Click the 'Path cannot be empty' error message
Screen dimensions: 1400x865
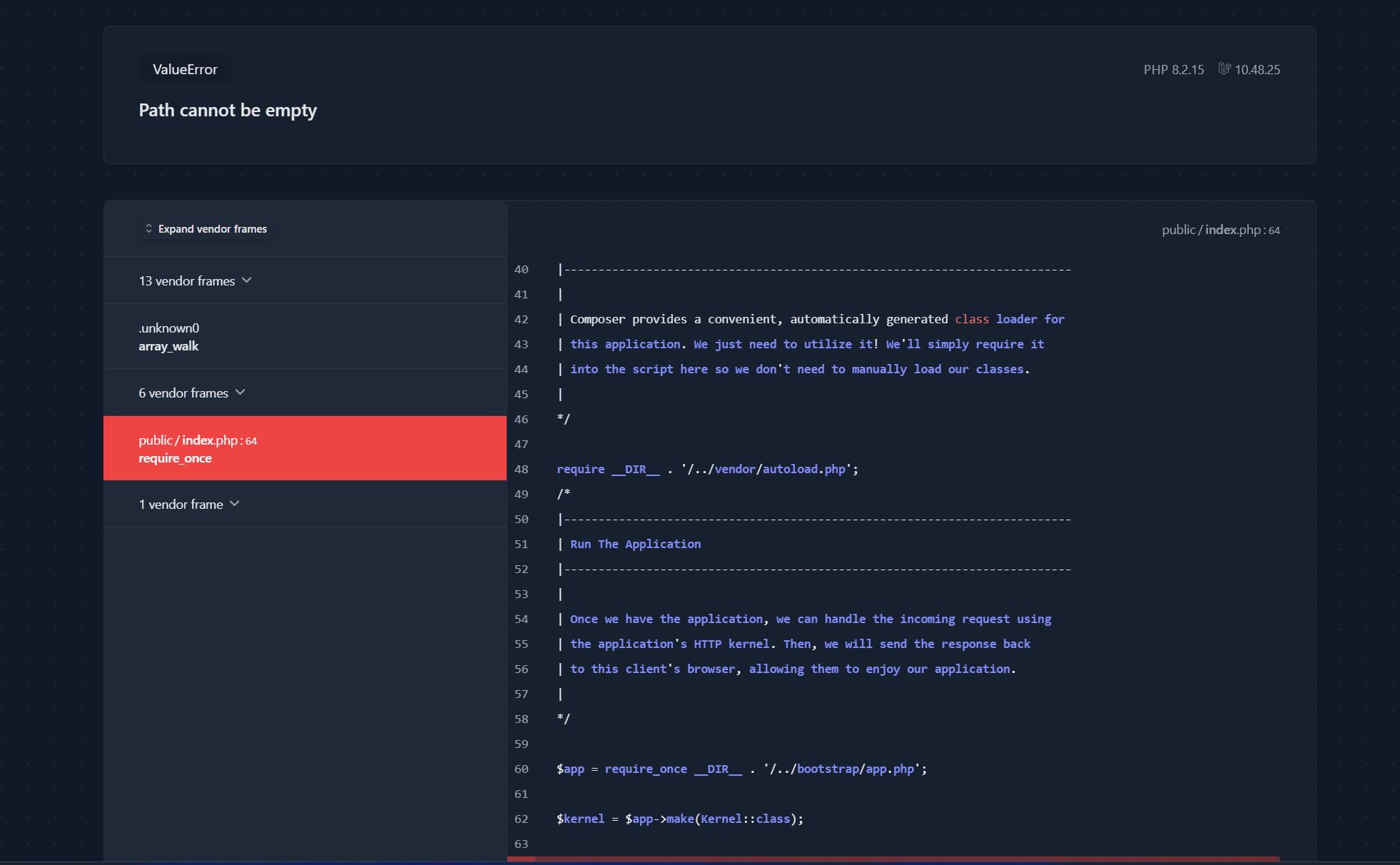(x=228, y=110)
